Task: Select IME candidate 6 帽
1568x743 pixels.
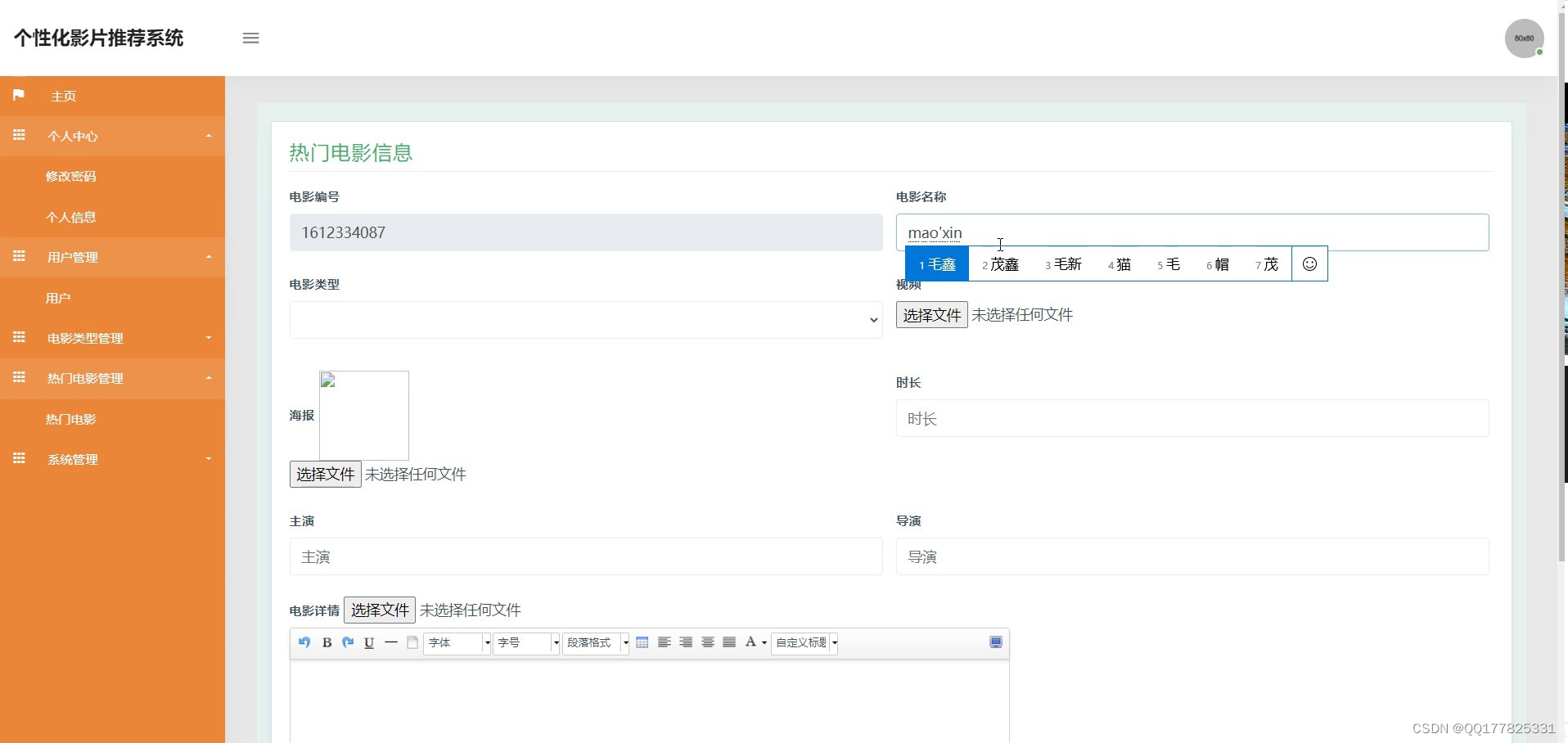Action: (x=1217, y=263)
